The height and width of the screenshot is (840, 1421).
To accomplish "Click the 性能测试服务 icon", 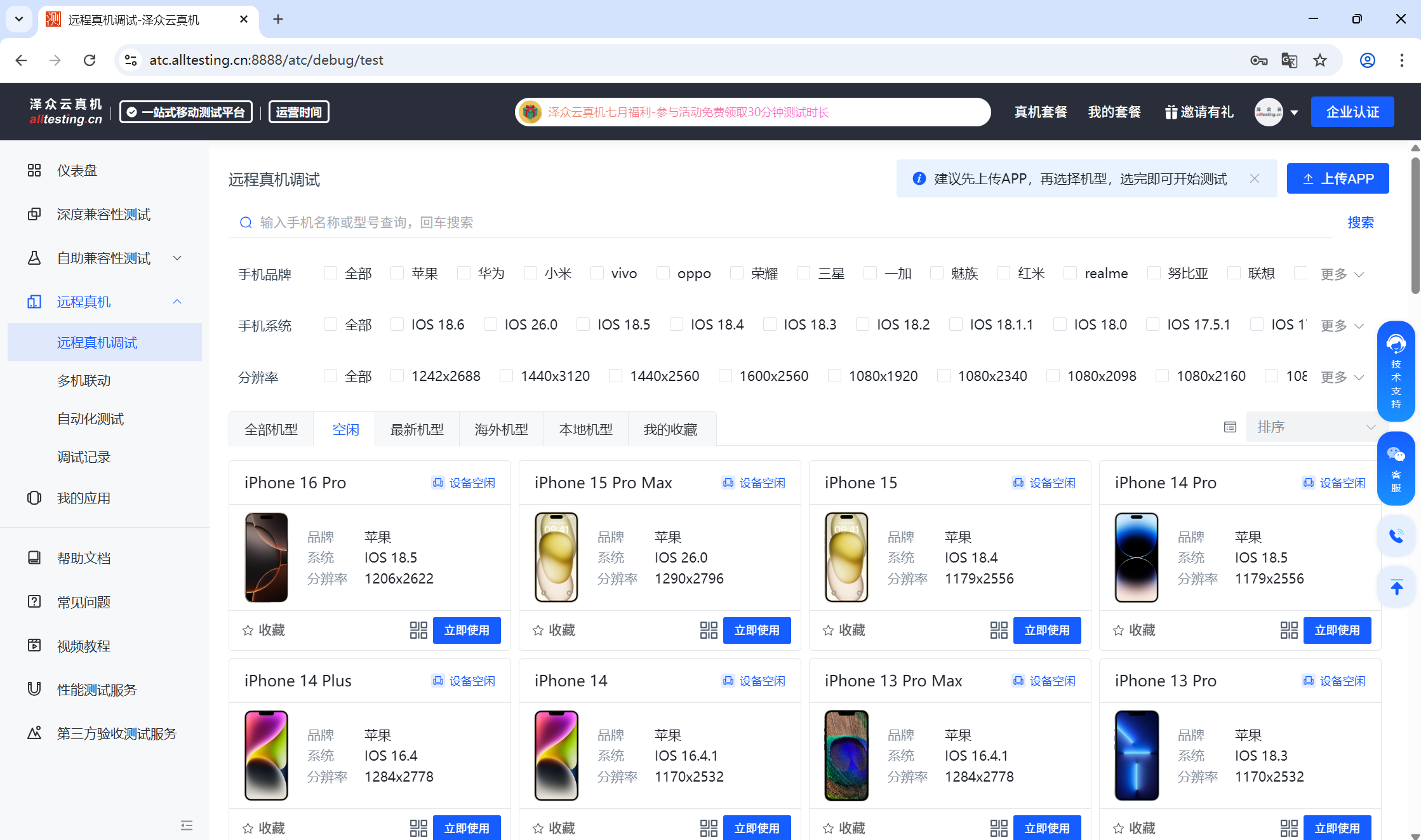I will pos(34,689).
